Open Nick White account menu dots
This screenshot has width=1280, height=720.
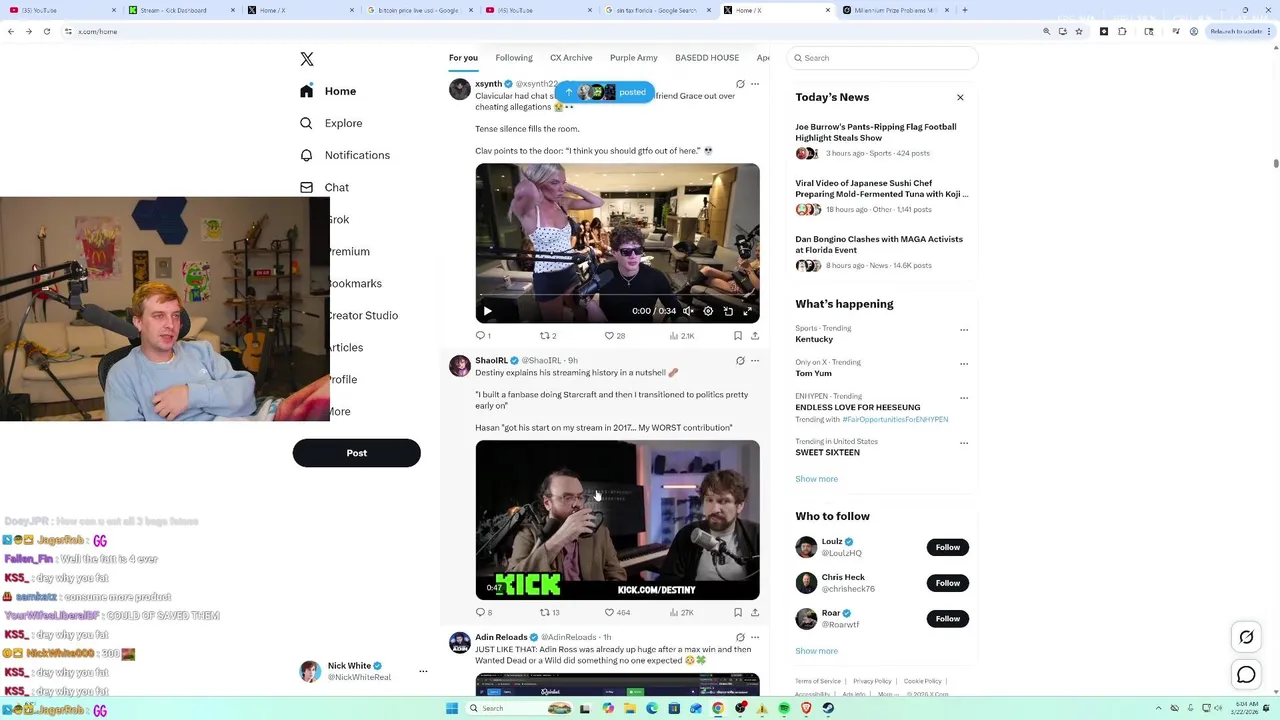423,671
